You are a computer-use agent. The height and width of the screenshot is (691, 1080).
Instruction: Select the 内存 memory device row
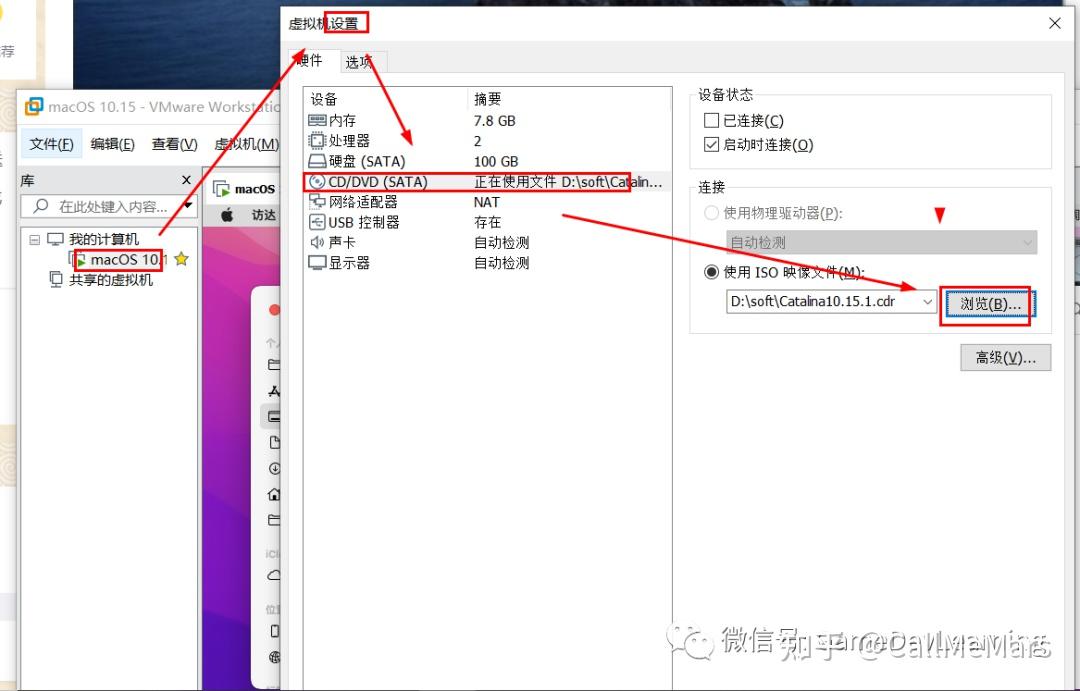pyautogui.click(x=487, y=121)
